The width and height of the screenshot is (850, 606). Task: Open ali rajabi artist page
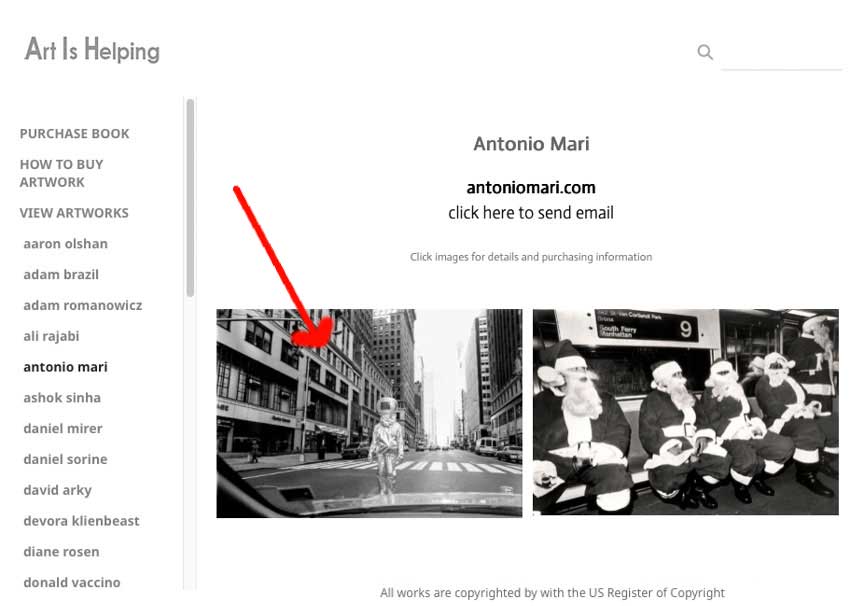click(51, 337)
